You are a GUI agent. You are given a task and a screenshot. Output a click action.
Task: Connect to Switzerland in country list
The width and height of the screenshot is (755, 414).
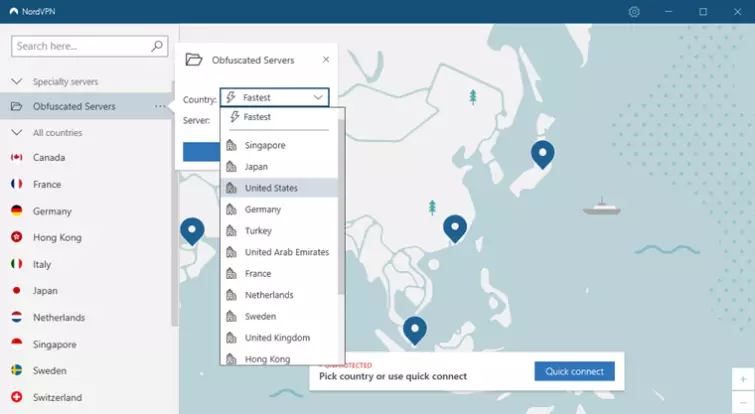(x=57, y=398)
